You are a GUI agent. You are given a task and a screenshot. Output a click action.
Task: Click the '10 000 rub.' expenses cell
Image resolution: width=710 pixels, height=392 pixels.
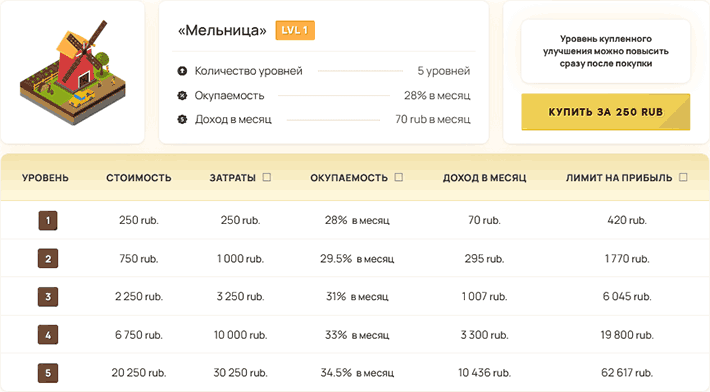coord(240,335)
